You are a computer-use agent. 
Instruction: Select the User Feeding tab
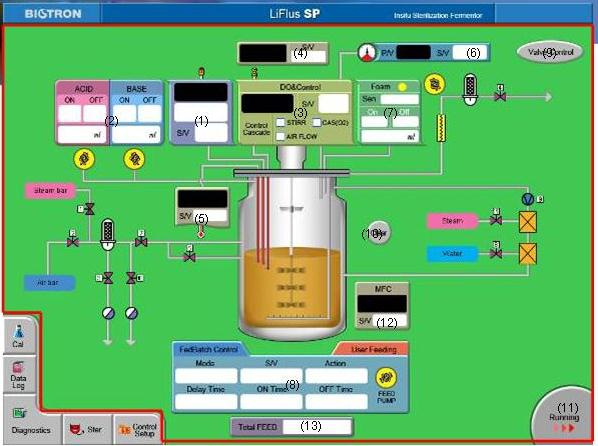[373, 349]
